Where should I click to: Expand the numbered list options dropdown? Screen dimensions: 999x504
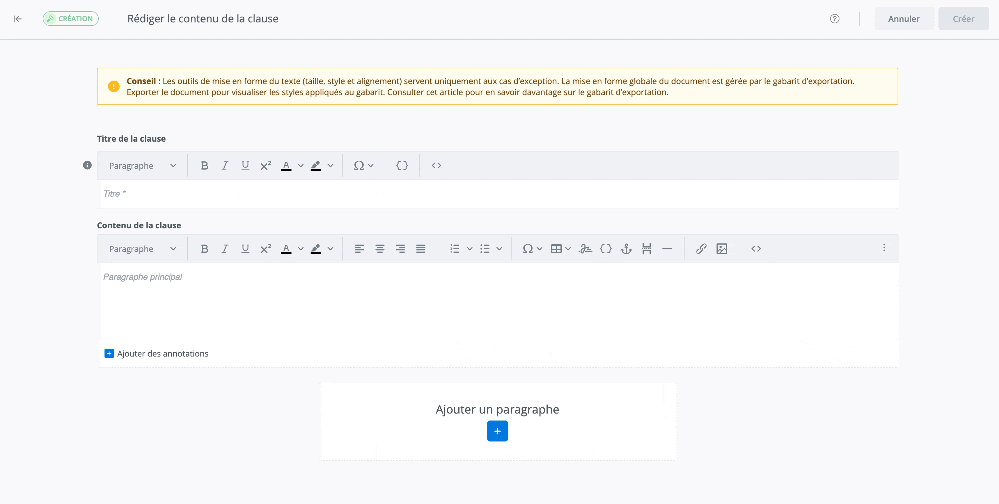click(470, 249)
